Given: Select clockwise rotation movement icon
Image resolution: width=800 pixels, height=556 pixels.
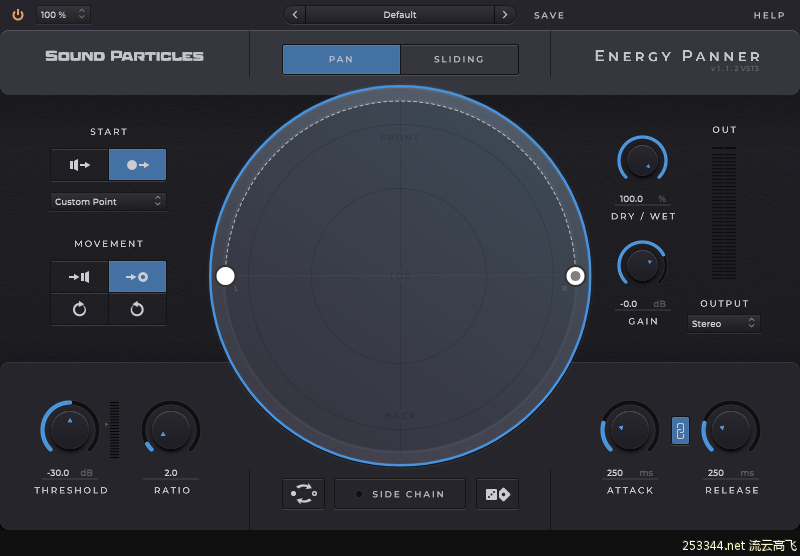Looking at the screenshot, I should [x=80, y=309].
